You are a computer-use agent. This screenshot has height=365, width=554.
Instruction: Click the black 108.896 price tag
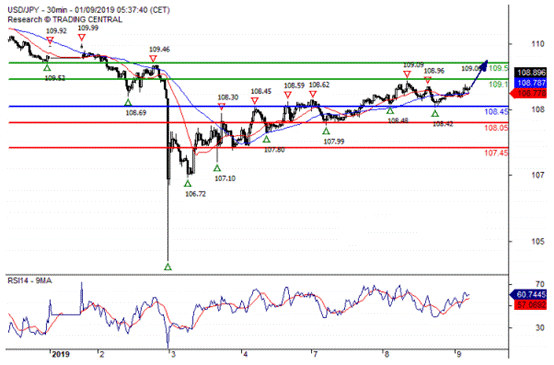pos(531,73)
